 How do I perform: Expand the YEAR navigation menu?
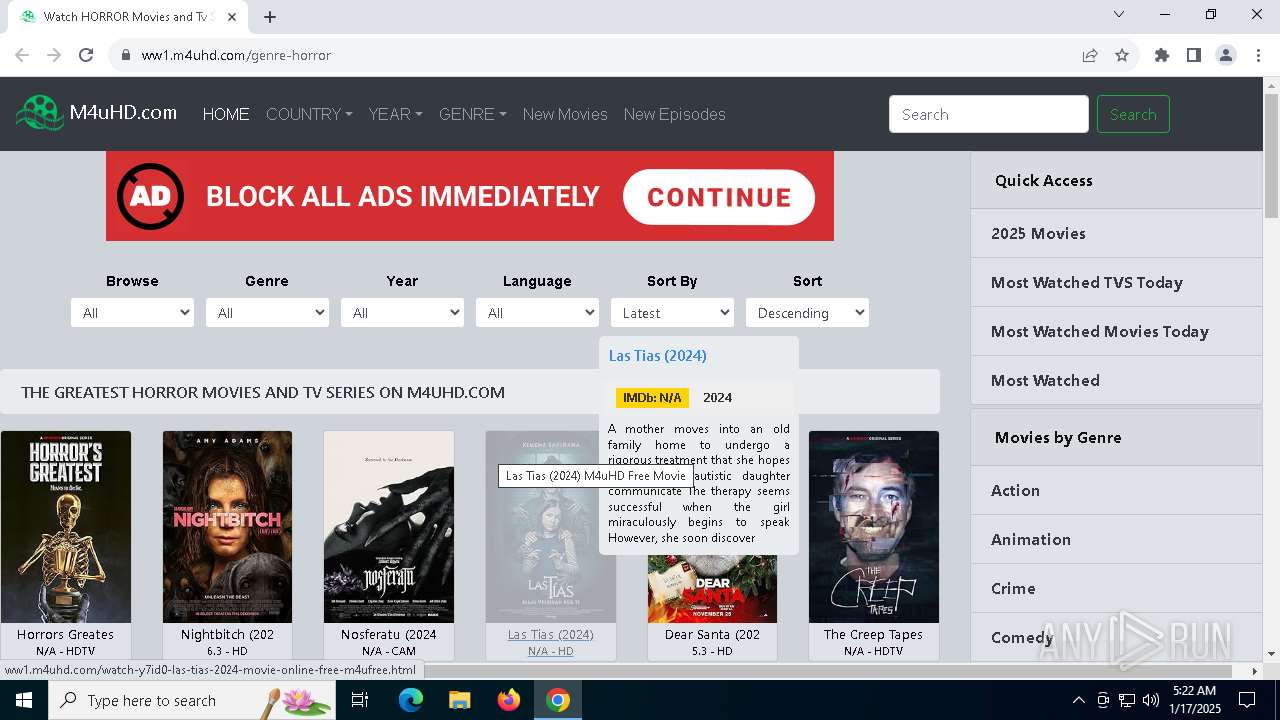tap(395, 114)
